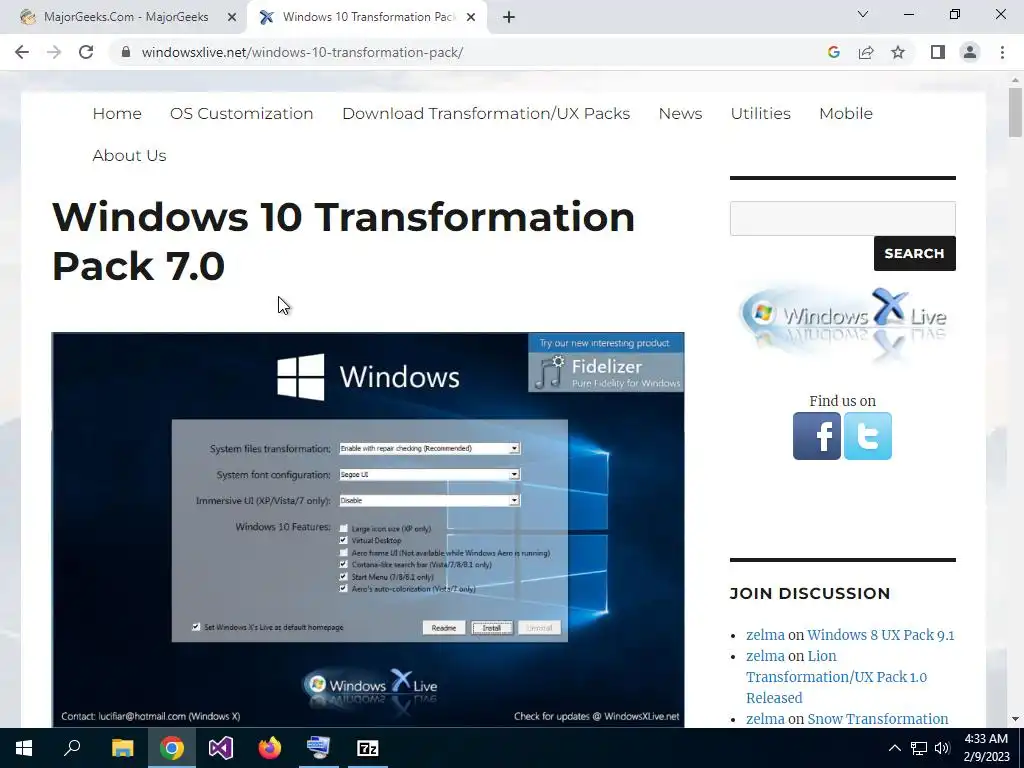1024x768 pixels.
Task: Click the Windows X Live sidebar logo
Action: pyautogui.click(x=842, y=324)
